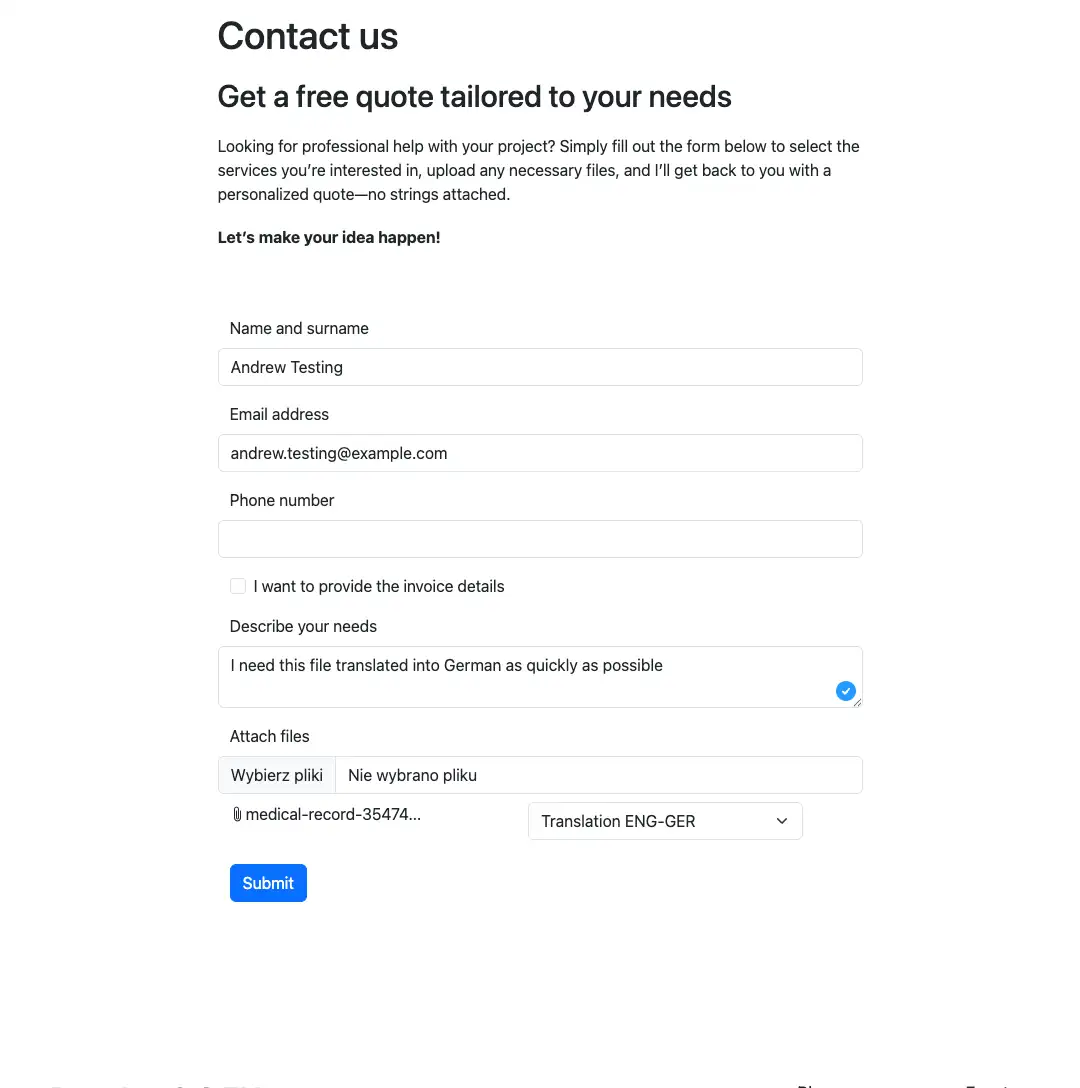Screen dimensions: 1080x1088
Task: Click the Submit button
Action: coord(268,883)
